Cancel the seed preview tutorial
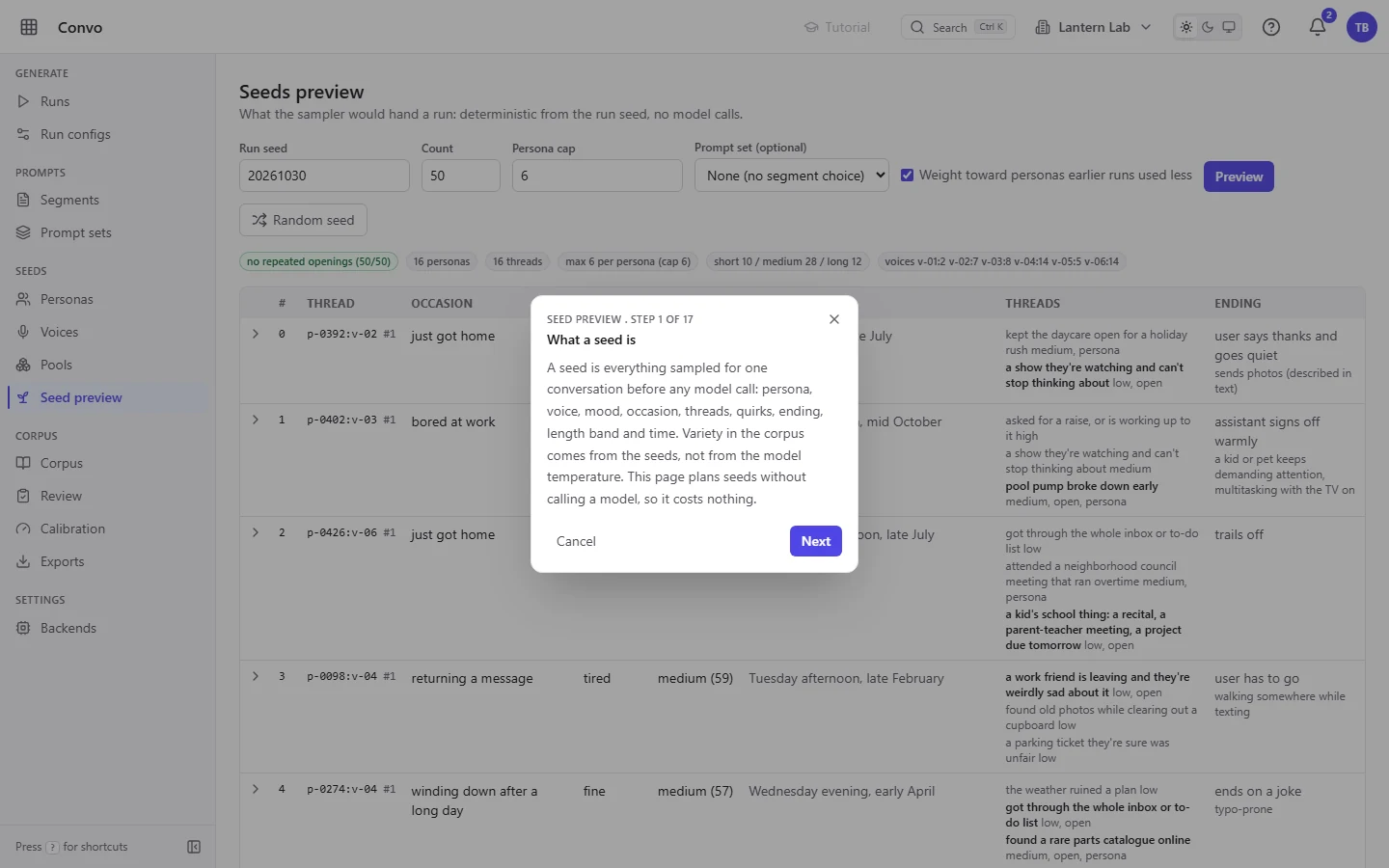1389x868 pixels. coord(576,541)
